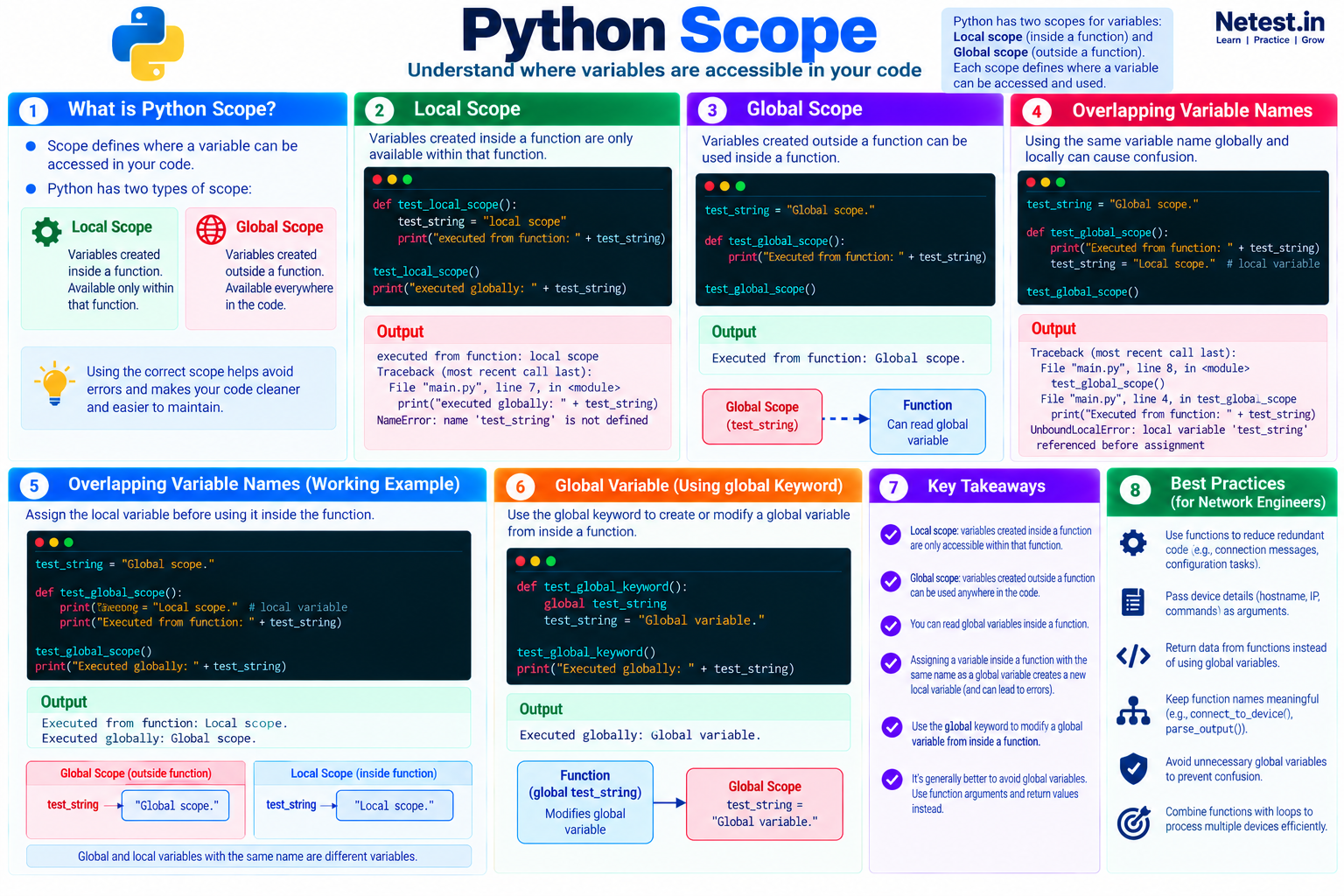
Task: Click the 'Global Variable (Using global Keyword)' header
Action: [x=678, y=486]
